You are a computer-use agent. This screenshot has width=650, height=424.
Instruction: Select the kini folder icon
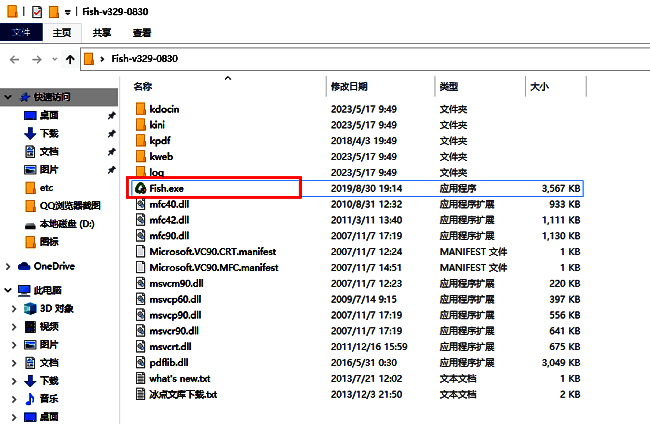[x=141, y=125]
